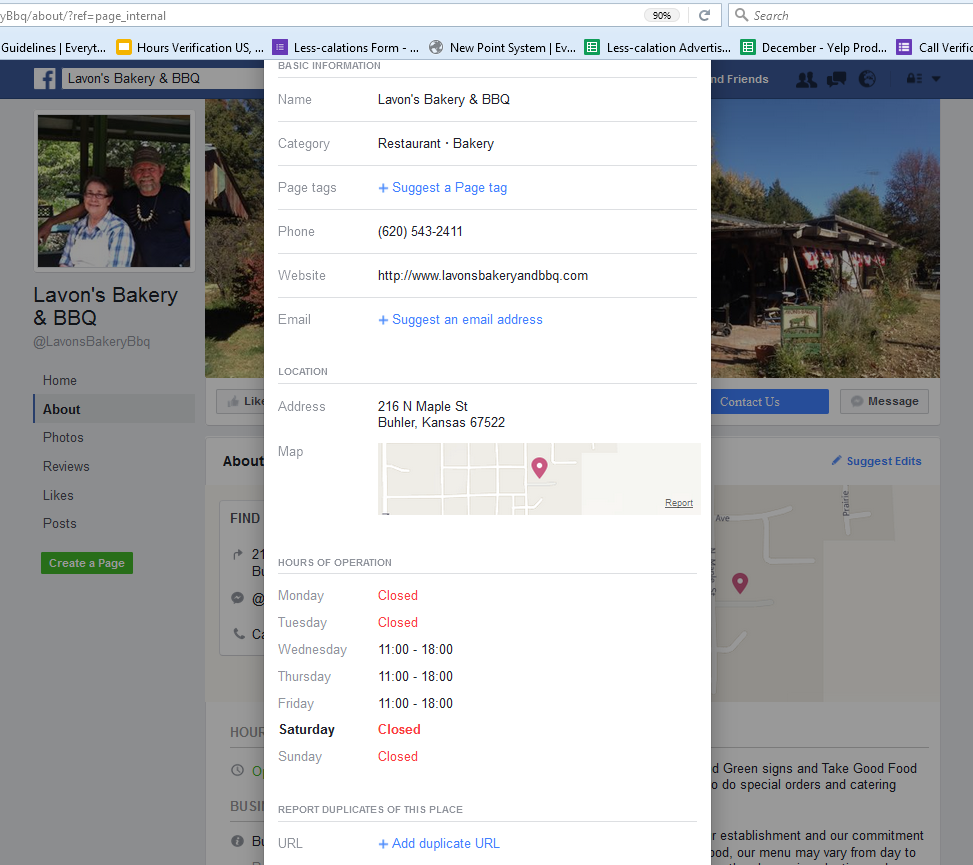Click the phone call icon in Find panel
Image resolution: width=973 pixels, height=865 pixels.
(x=239, y=634)
